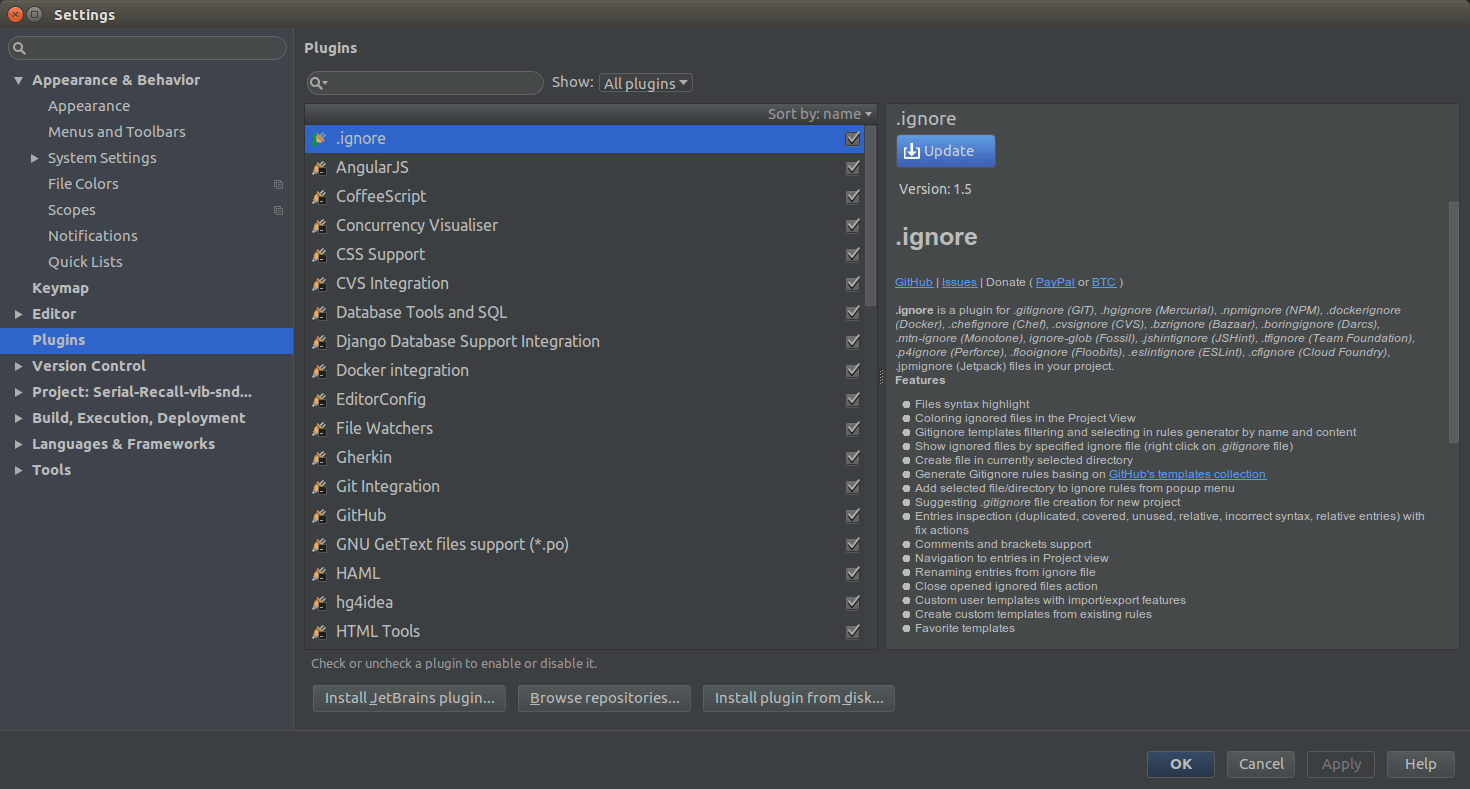
Task: Click the HAML plugin icon
Action: pyautogui.click(x=319, y=574)
